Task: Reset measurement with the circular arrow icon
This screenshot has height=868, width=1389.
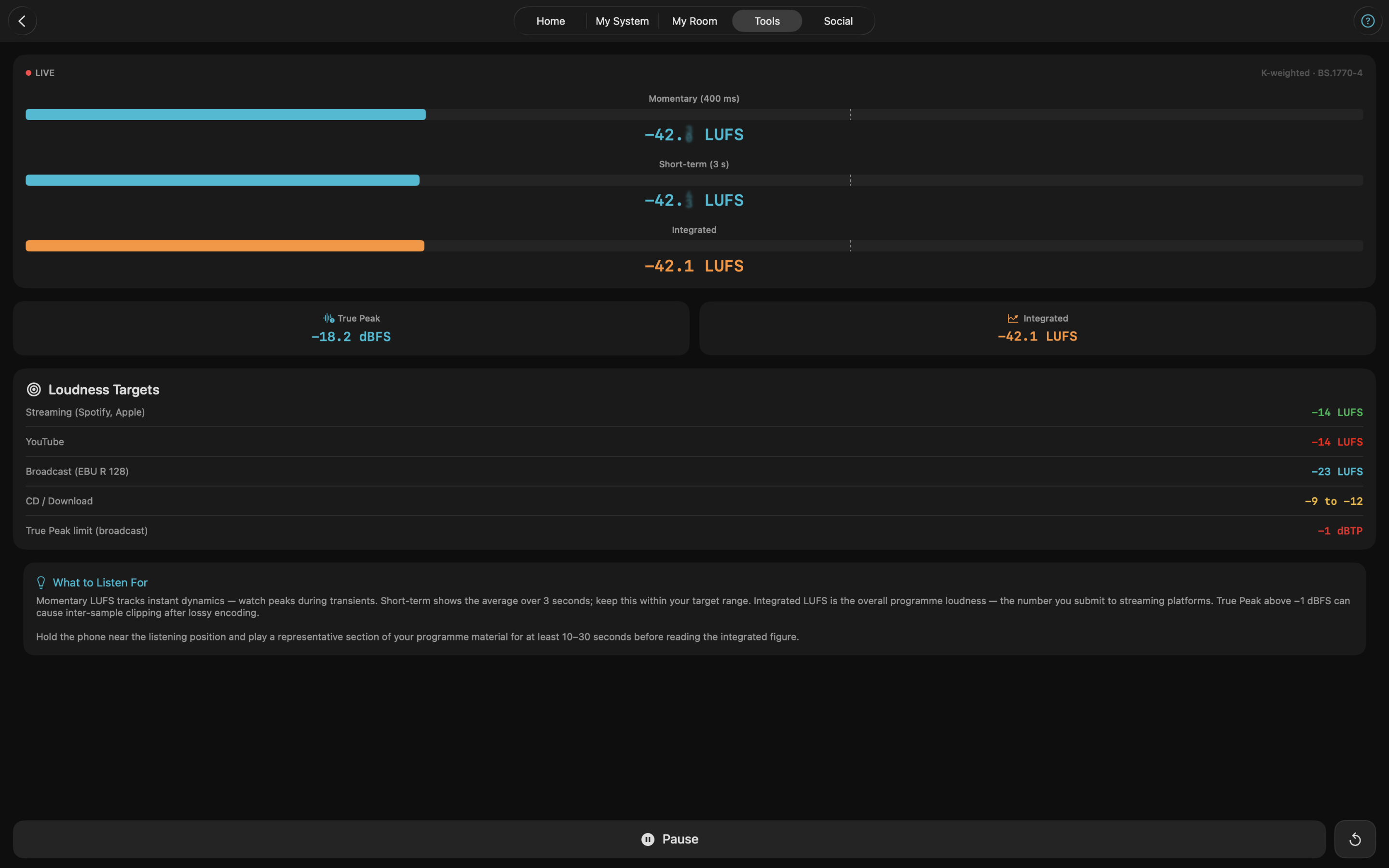Action: point(1355,839)
